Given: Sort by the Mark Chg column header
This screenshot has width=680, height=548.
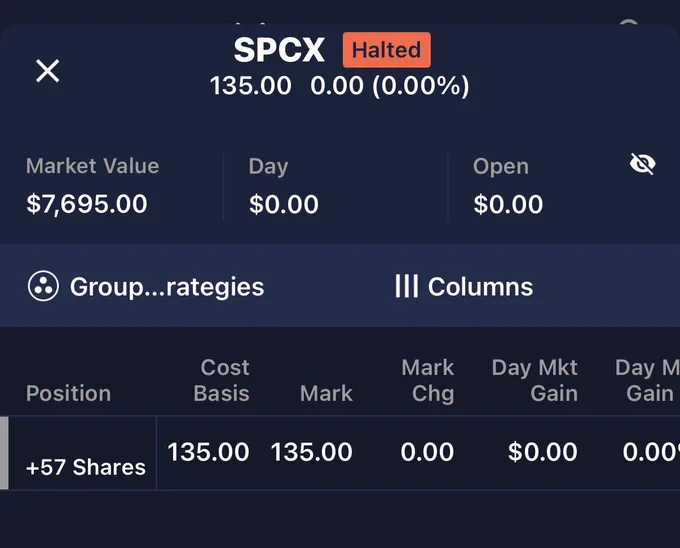Looking at the screenshot, I should tap(428, 380).
